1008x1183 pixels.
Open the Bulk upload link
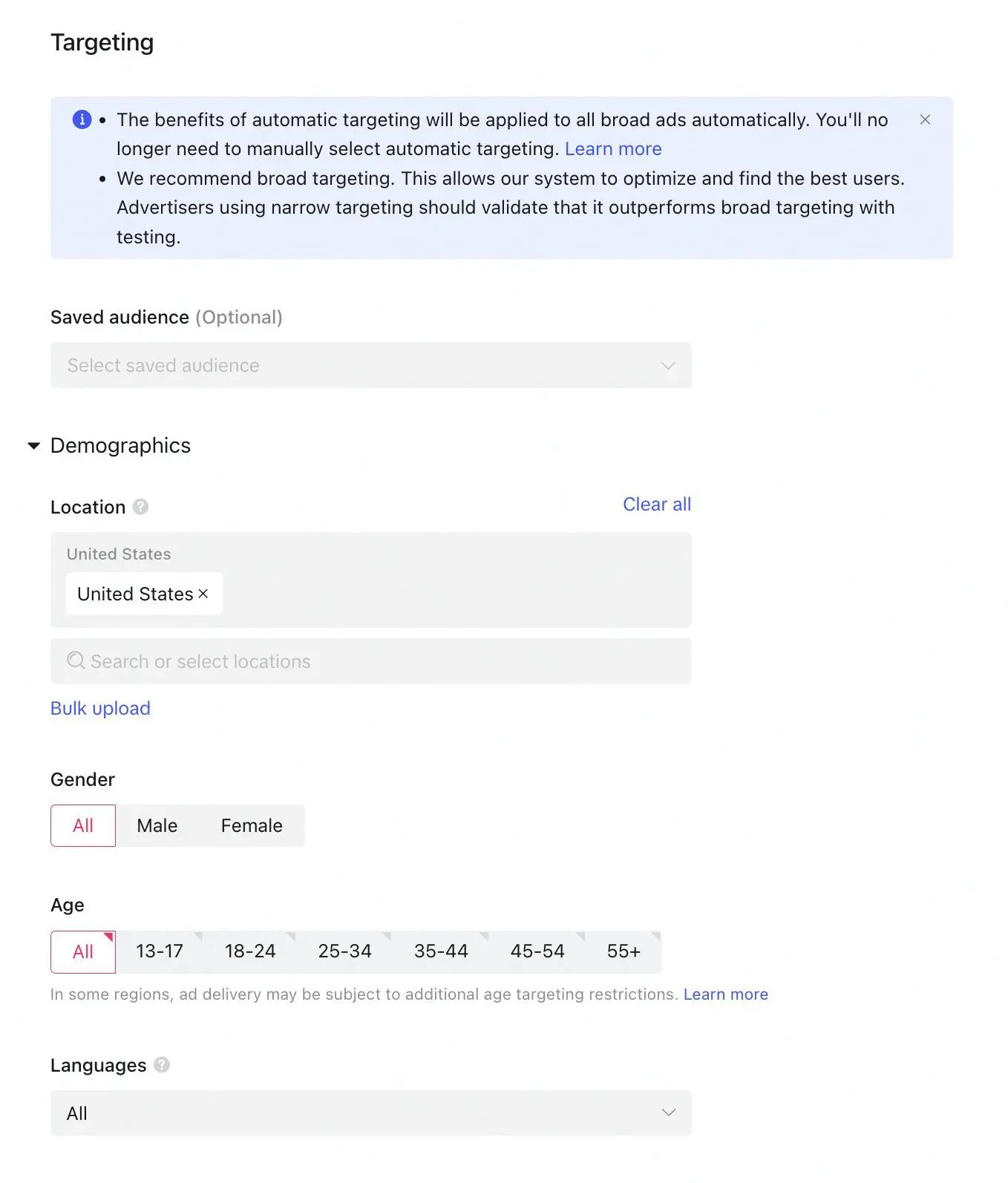pos(100,708)
